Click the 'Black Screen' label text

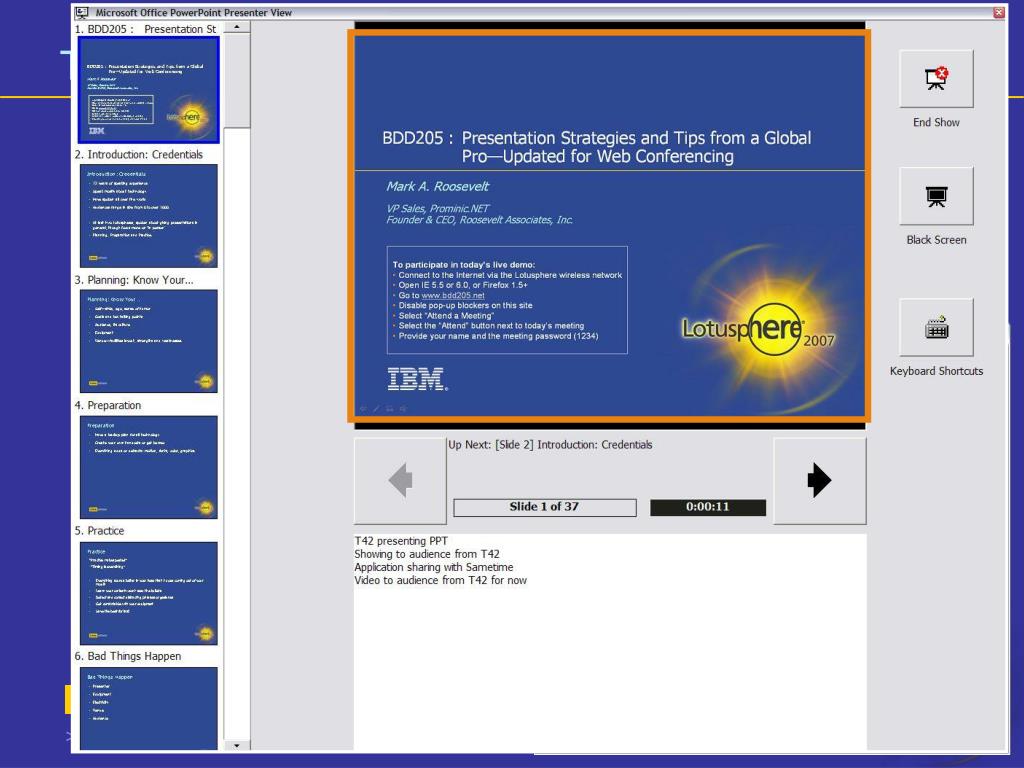[x=936, y=240]
